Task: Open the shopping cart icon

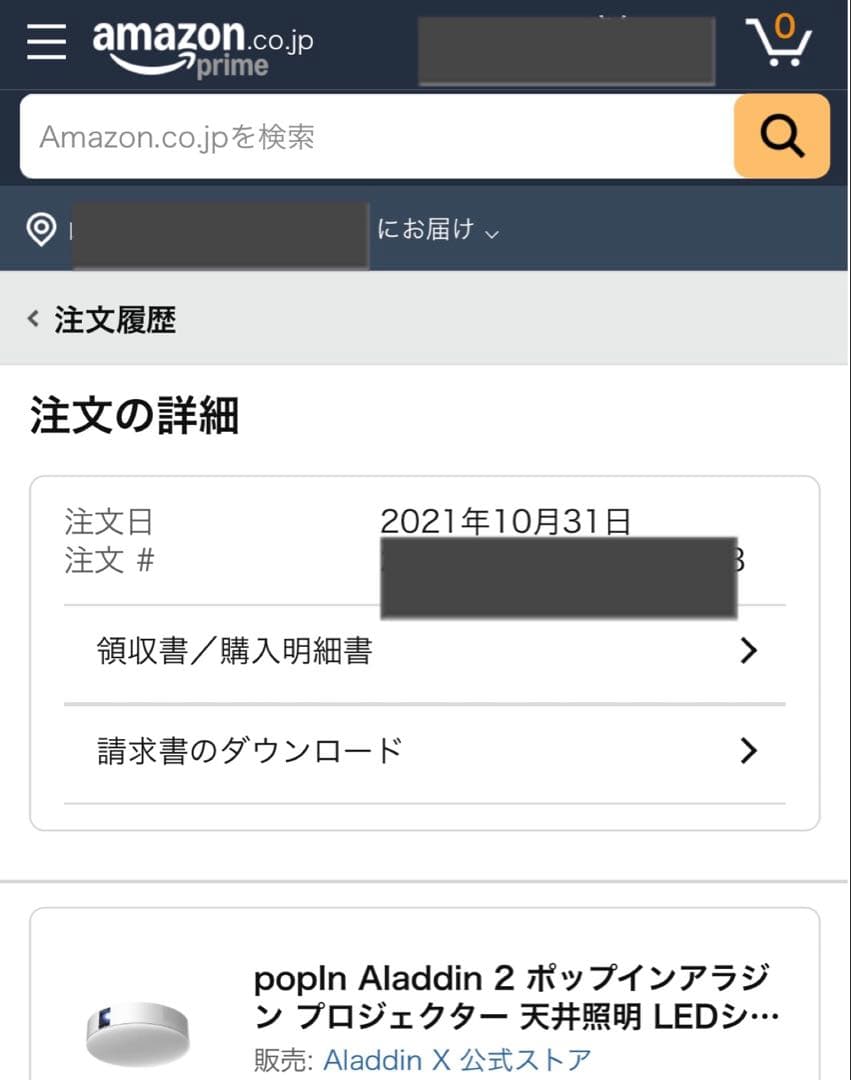Action: (779, 42)
